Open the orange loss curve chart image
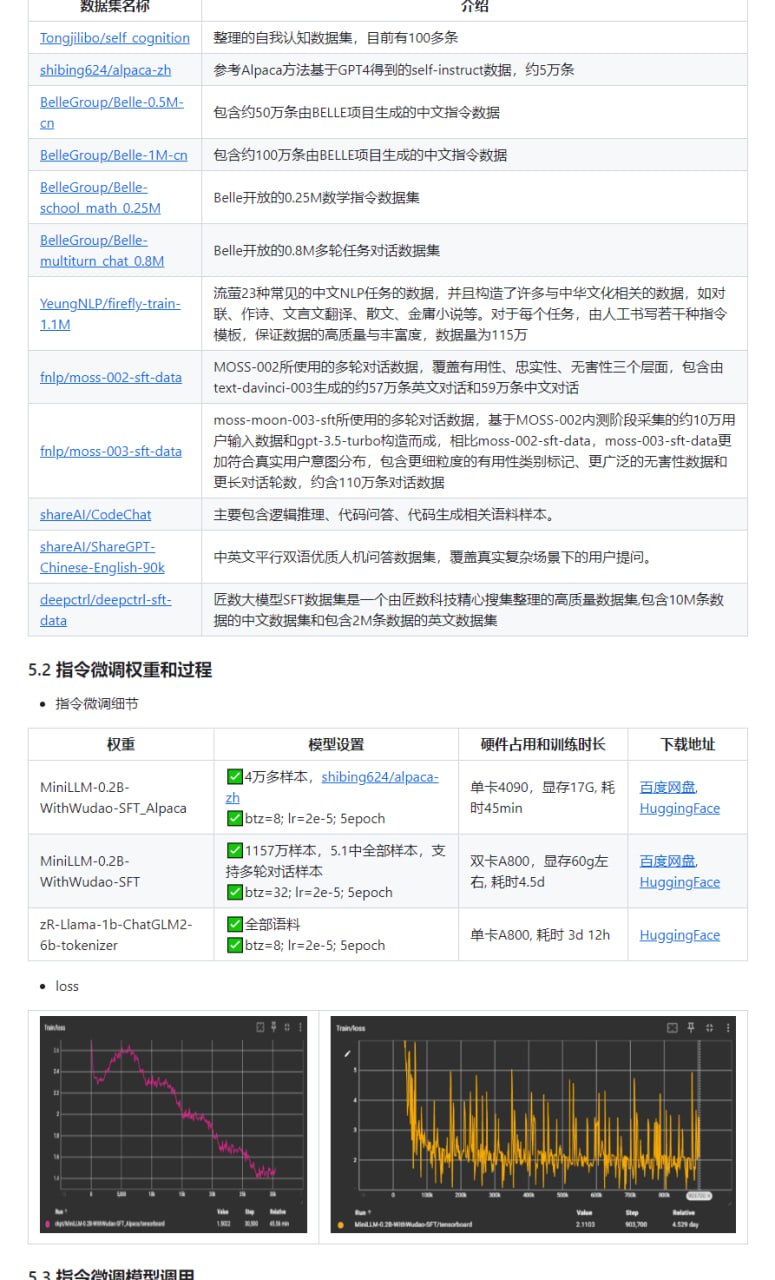775x1280 pixels. tap(533, 1125)
